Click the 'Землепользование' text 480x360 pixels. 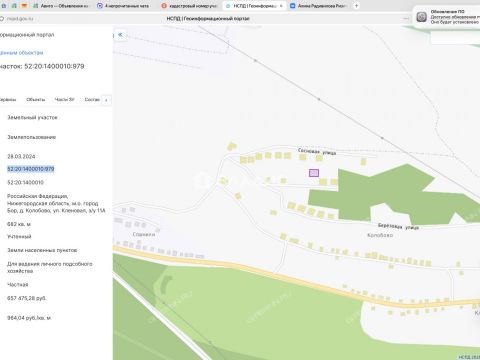(32, 137)
